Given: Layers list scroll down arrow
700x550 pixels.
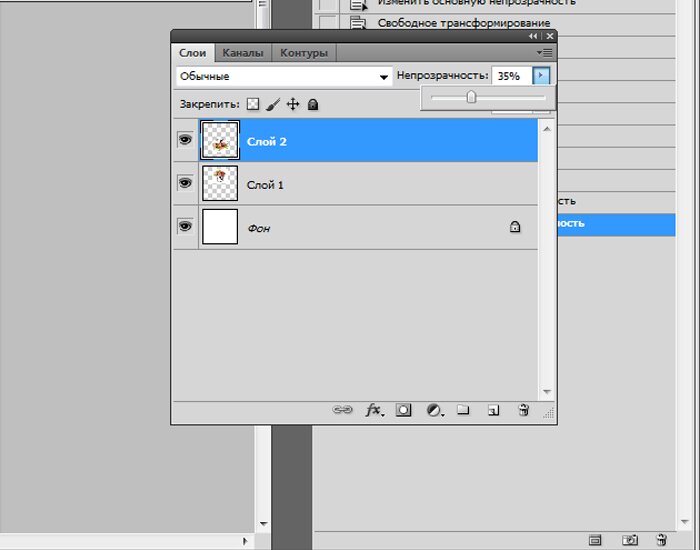Looking at the screenshot, I should point(547,392).
